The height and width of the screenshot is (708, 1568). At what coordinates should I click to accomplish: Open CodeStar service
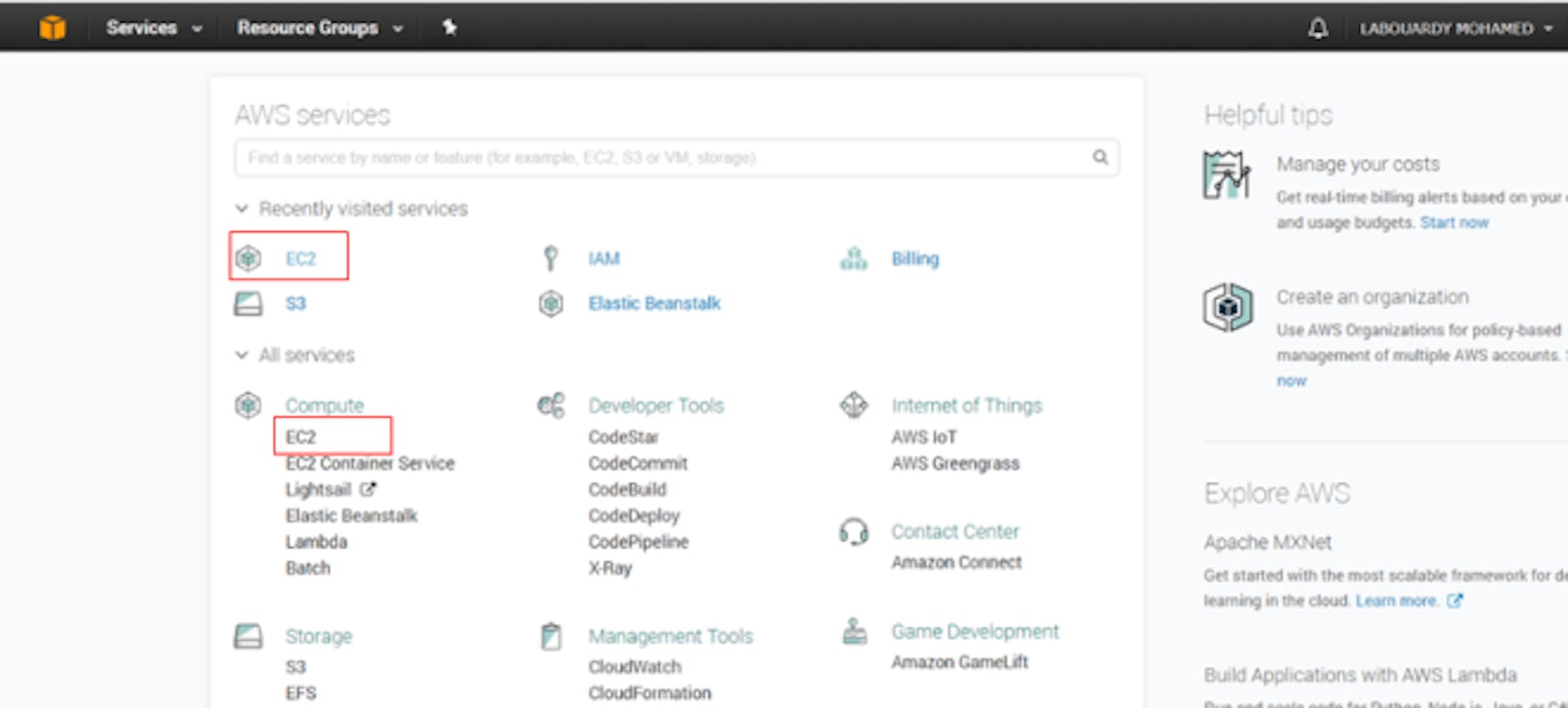[x=623, y=437]
